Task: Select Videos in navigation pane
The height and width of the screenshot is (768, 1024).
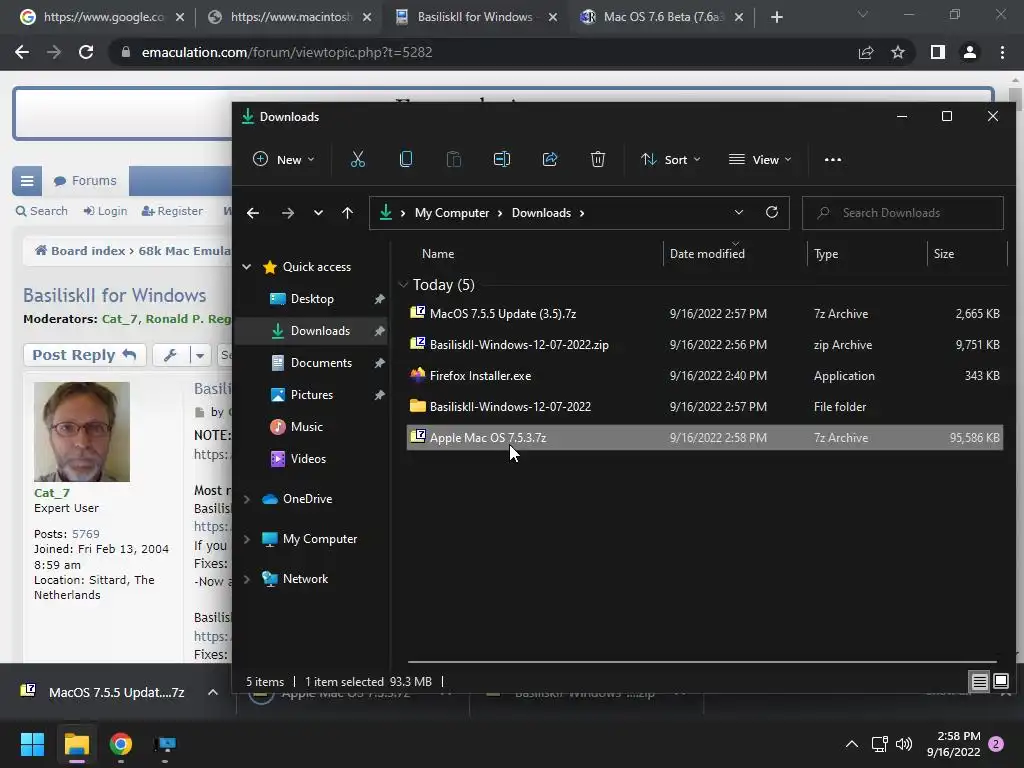Action: pos(308,459)
